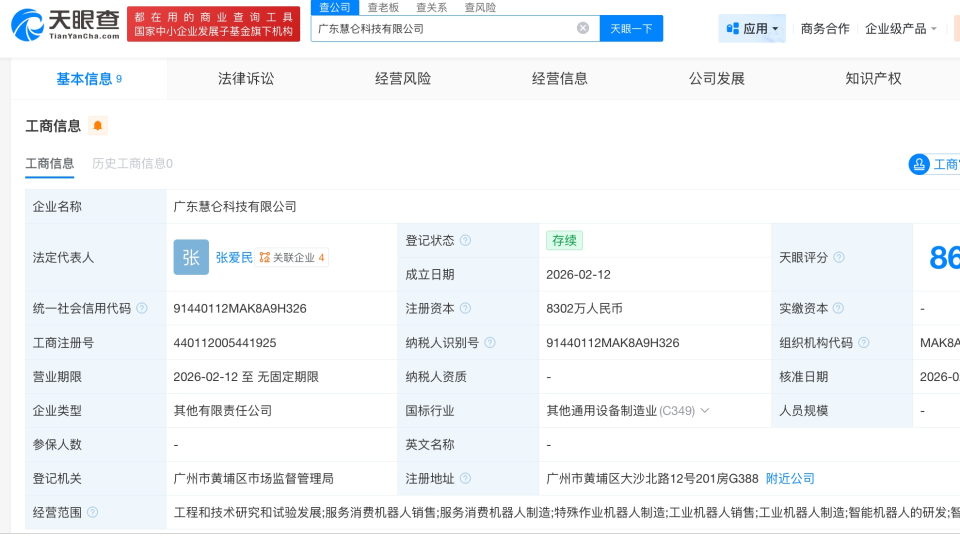Image resolution: width=960 pixels, height=540 pixels.
Task: Clear the search box with the X icon
Action: click(x=583, y=28)
